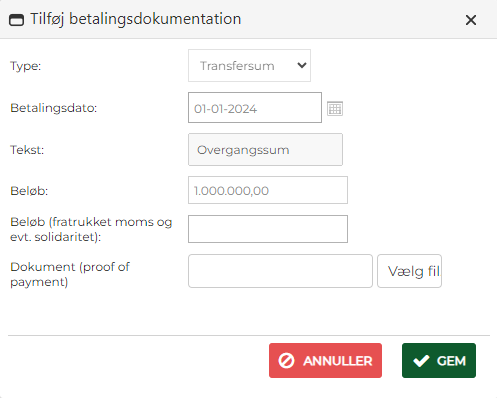Image resolution: width=497 pixels, height=398 pixels.
Task: Open the Type dropdown showing Transfersum
Action: click(x=249, y=66)
